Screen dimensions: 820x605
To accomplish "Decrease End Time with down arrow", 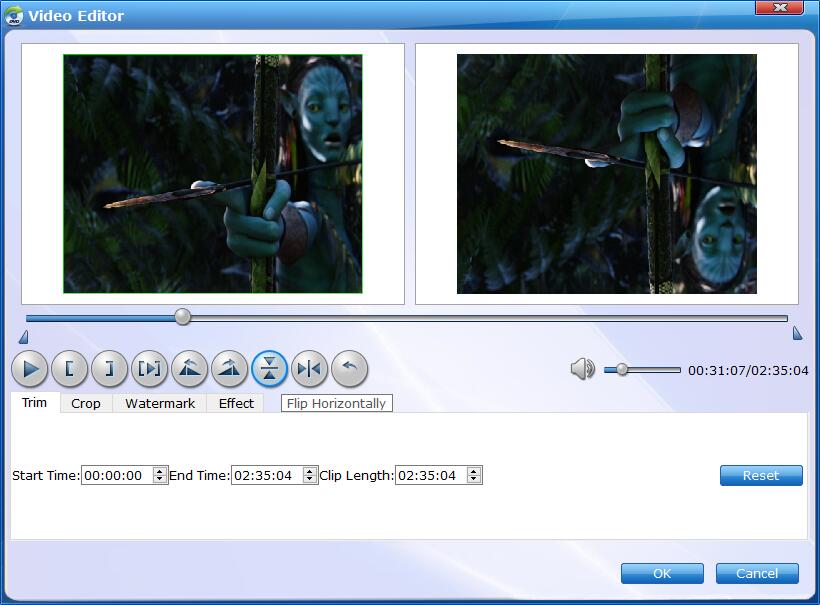I will tap(310, 479).
